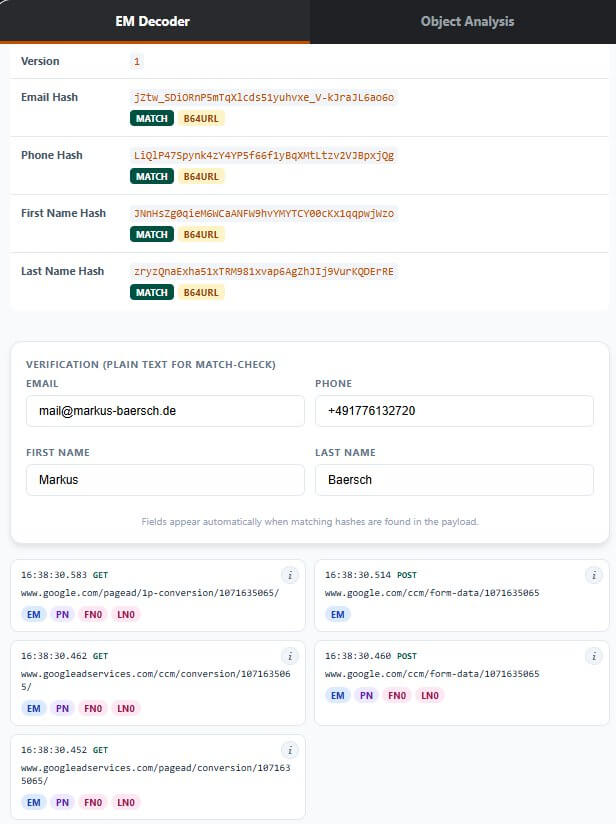Click FN0 tag in 1p-conversion request card
This screenshot has height=824, width=616.
point(93,615)
